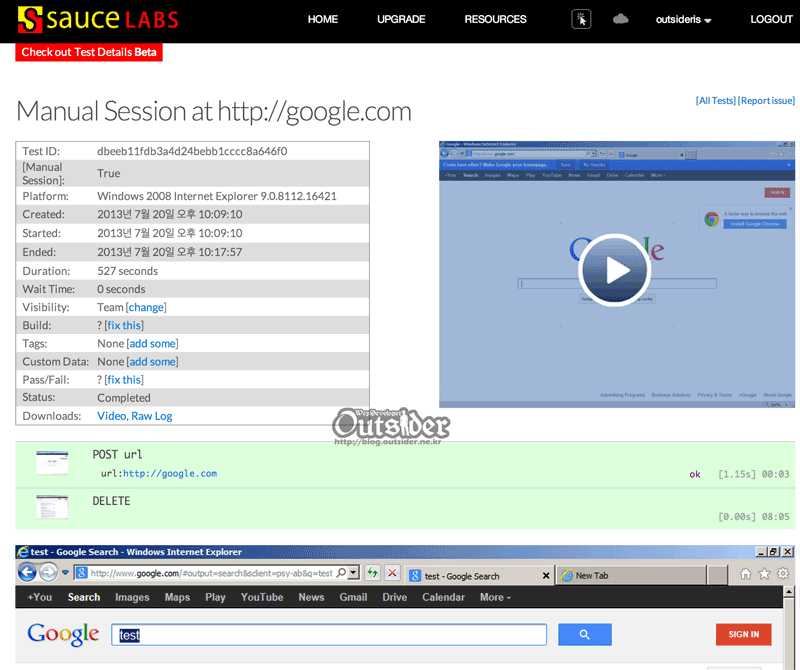
Task: Open the manual testing cursor icon
Action: click(581, 19)
